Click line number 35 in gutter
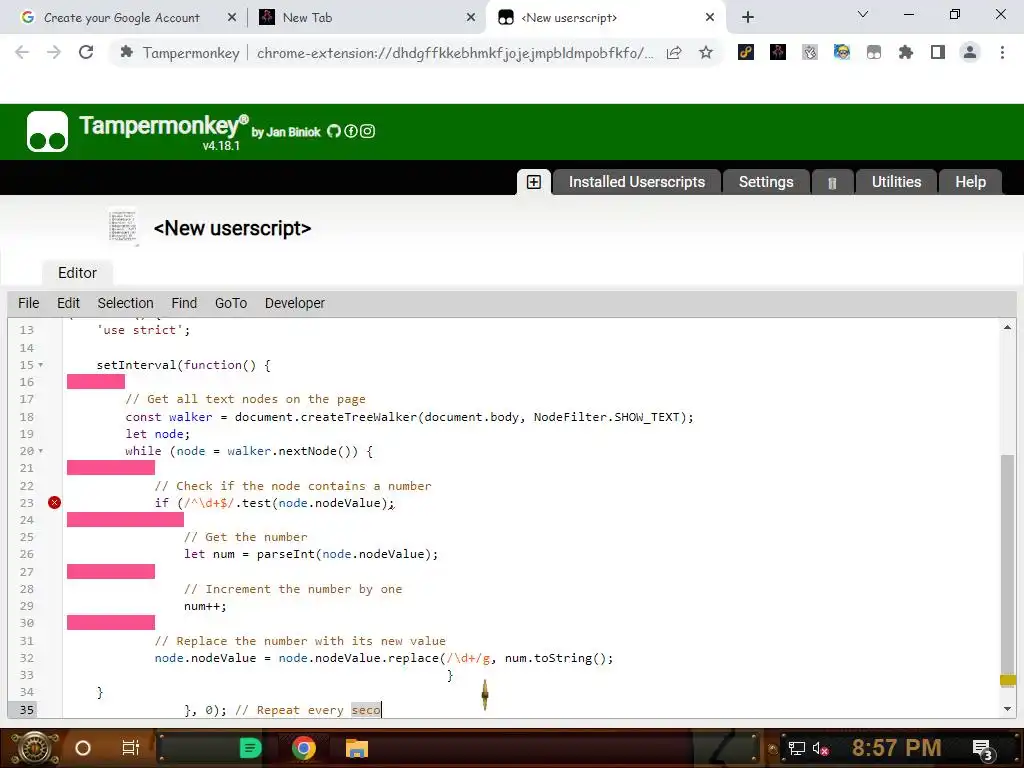Viewport: 1024px width, 768px height. [27, 710]
